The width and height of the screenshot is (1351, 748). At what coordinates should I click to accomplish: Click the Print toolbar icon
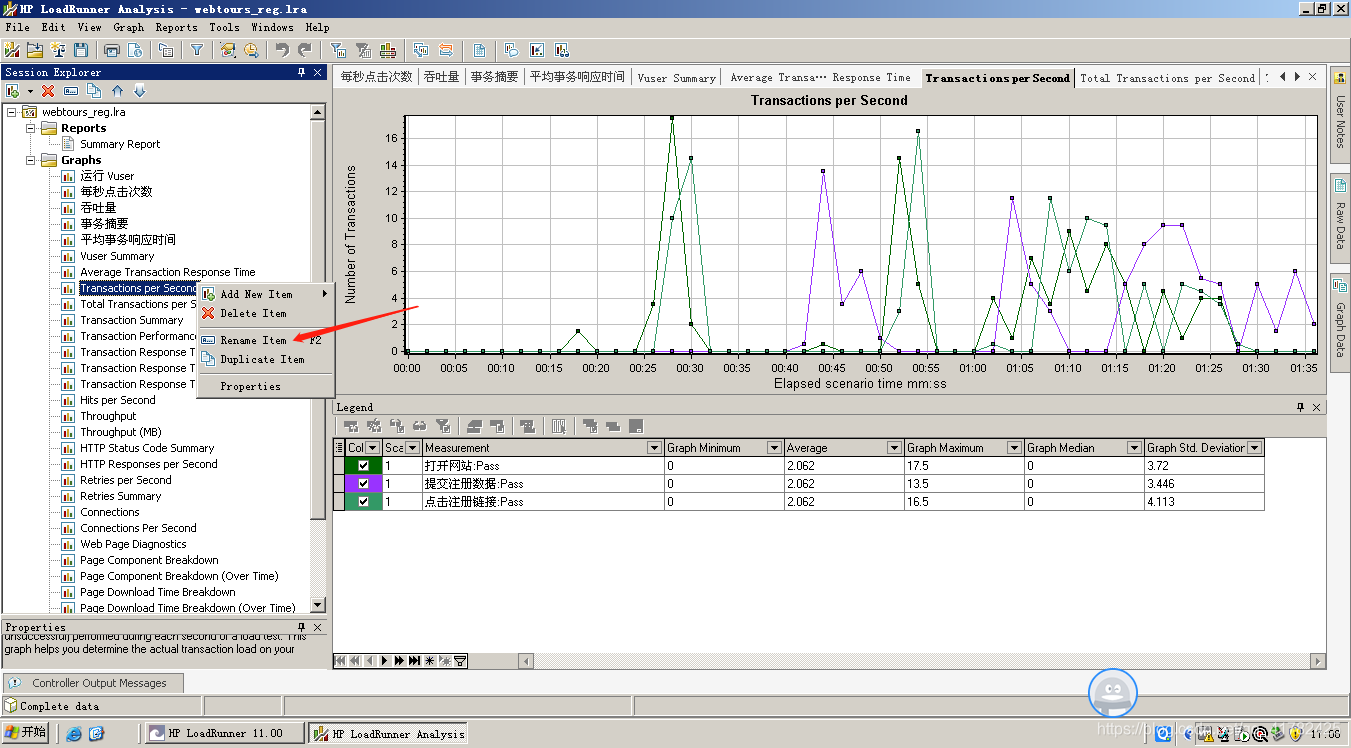coord(112,50)
